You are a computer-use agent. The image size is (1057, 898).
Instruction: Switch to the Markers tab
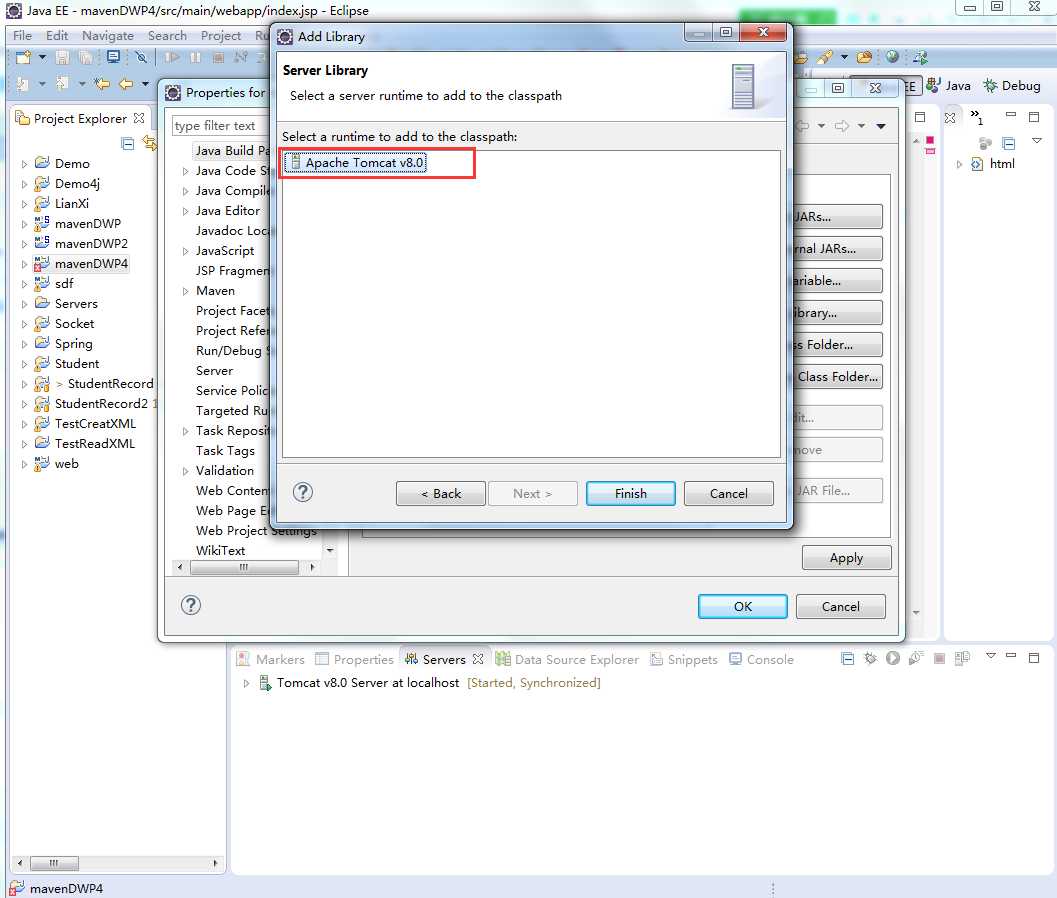click(271, 659)
